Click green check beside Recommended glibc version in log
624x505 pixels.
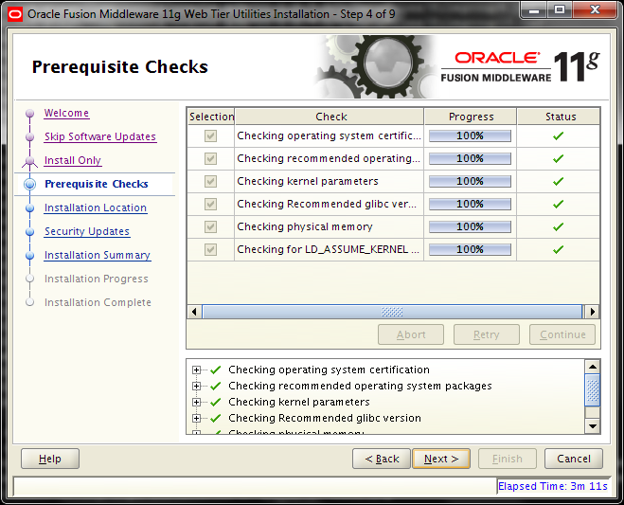point(215,418)
